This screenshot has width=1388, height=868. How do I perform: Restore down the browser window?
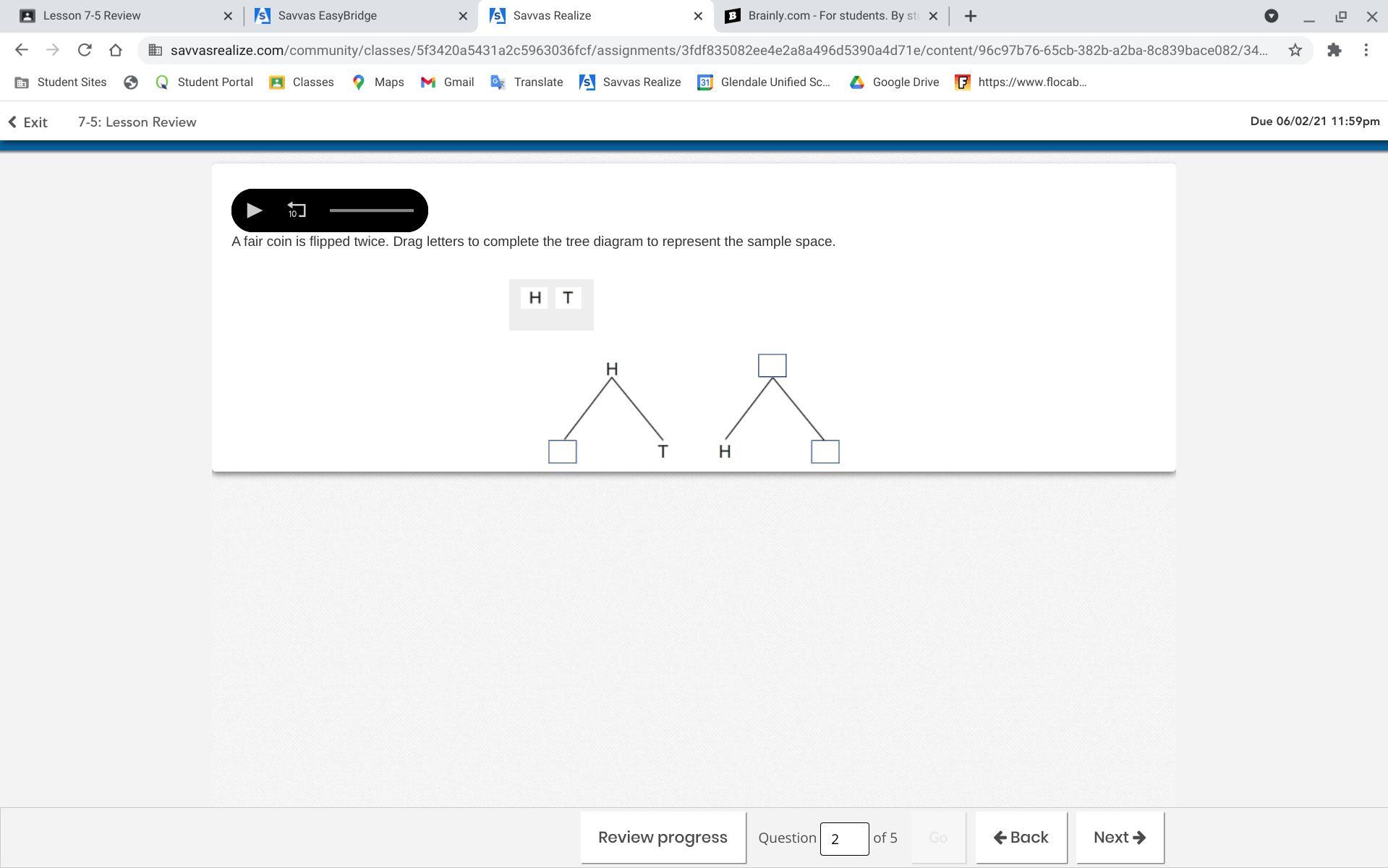pos(1340,16)
